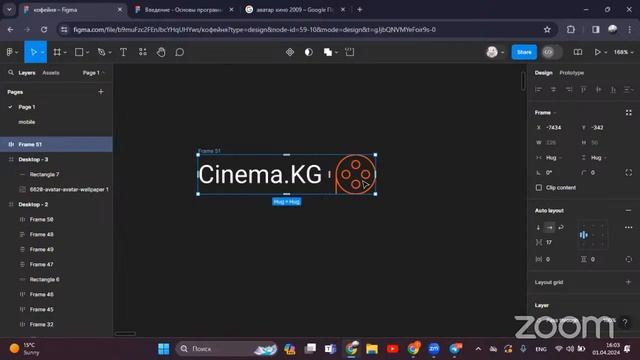Click the Use as mask icon
Viewport: 640px width, 360px height.
(309, 52)
